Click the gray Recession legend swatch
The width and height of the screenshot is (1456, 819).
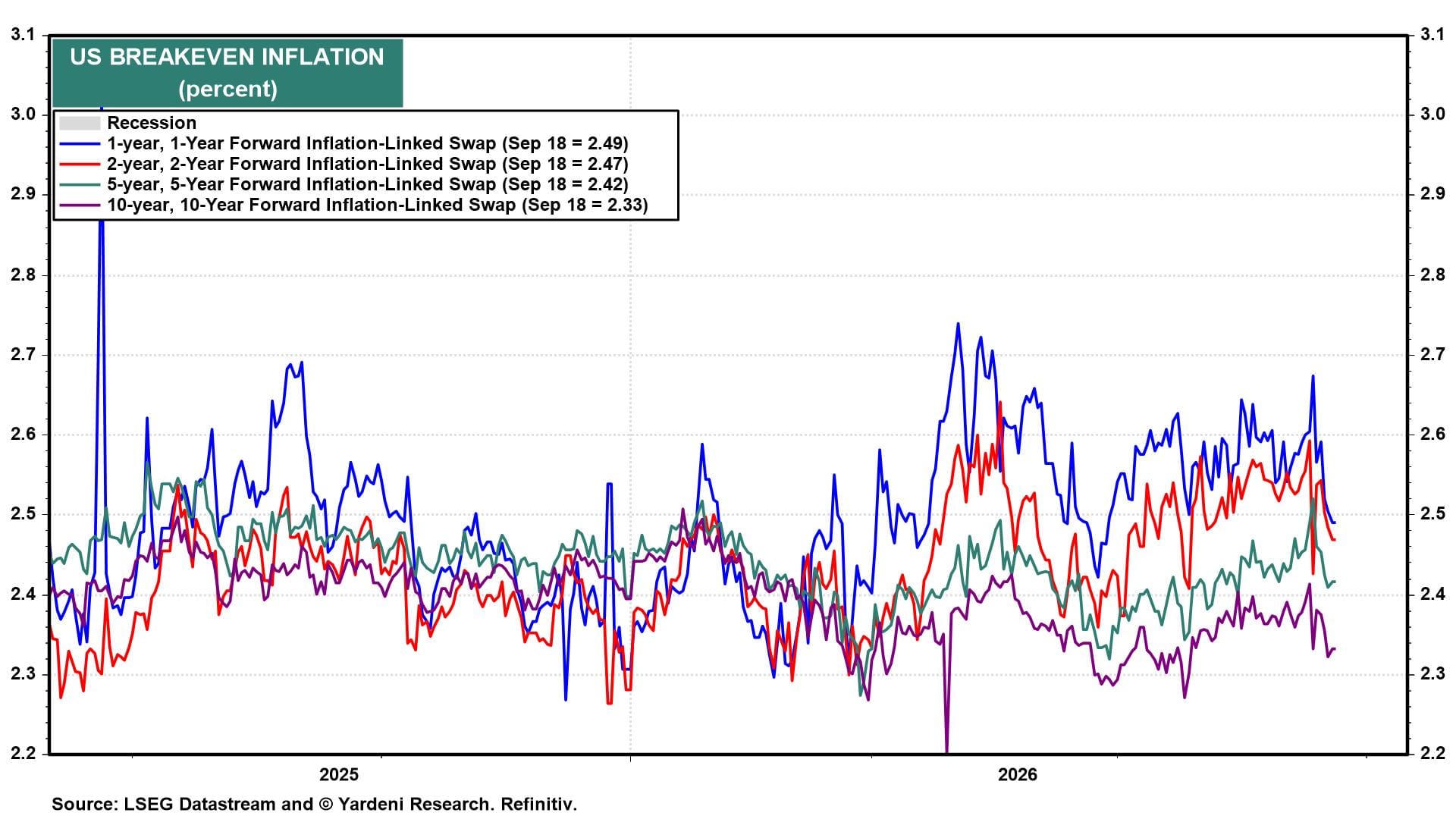click(80, 123)
